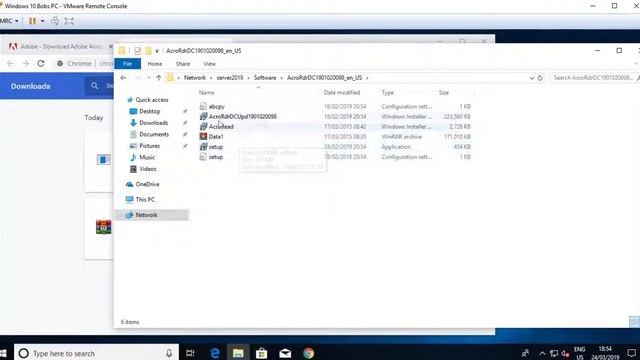The image size is (640, 360).
Task: Sort files by Date modified column
Action: click(342, 93)
